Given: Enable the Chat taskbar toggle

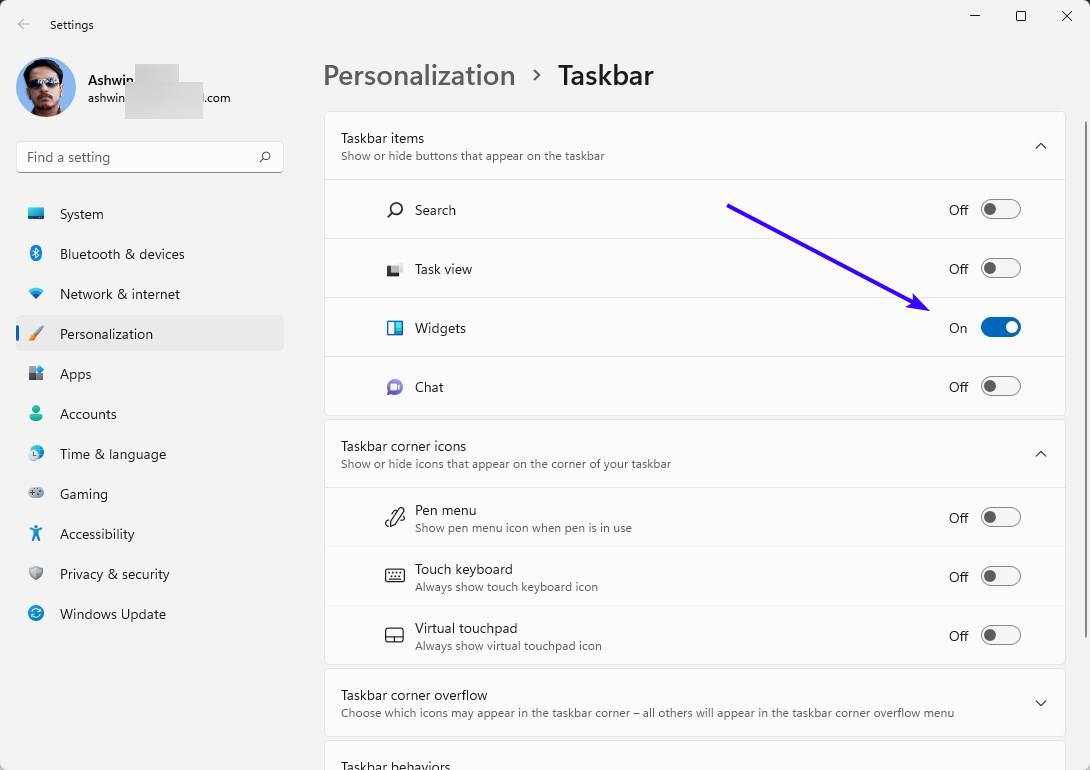Looking at the screenshot, I should point(1000,386).
